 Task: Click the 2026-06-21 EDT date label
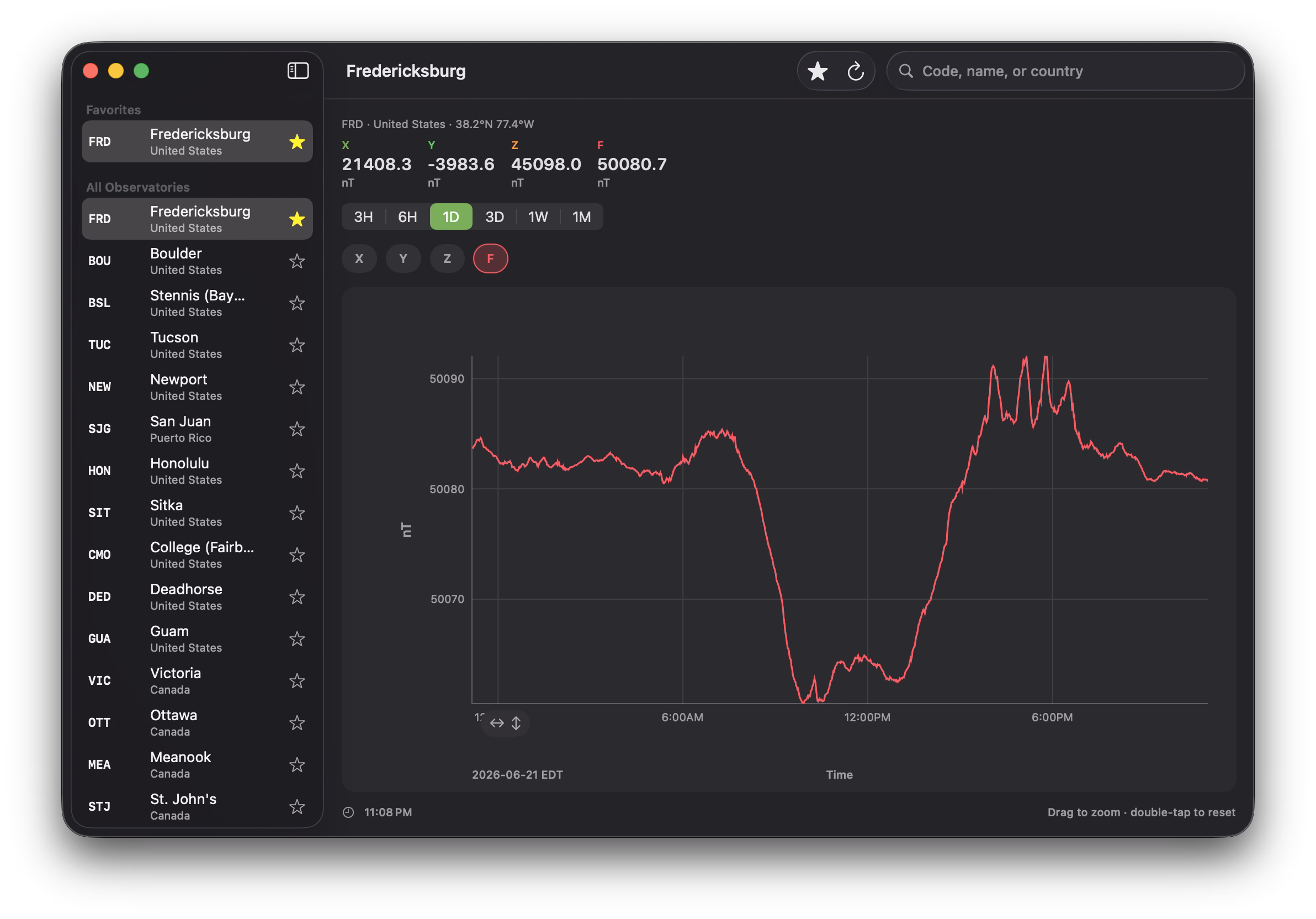pyautogui.click(x=517, y=775)
